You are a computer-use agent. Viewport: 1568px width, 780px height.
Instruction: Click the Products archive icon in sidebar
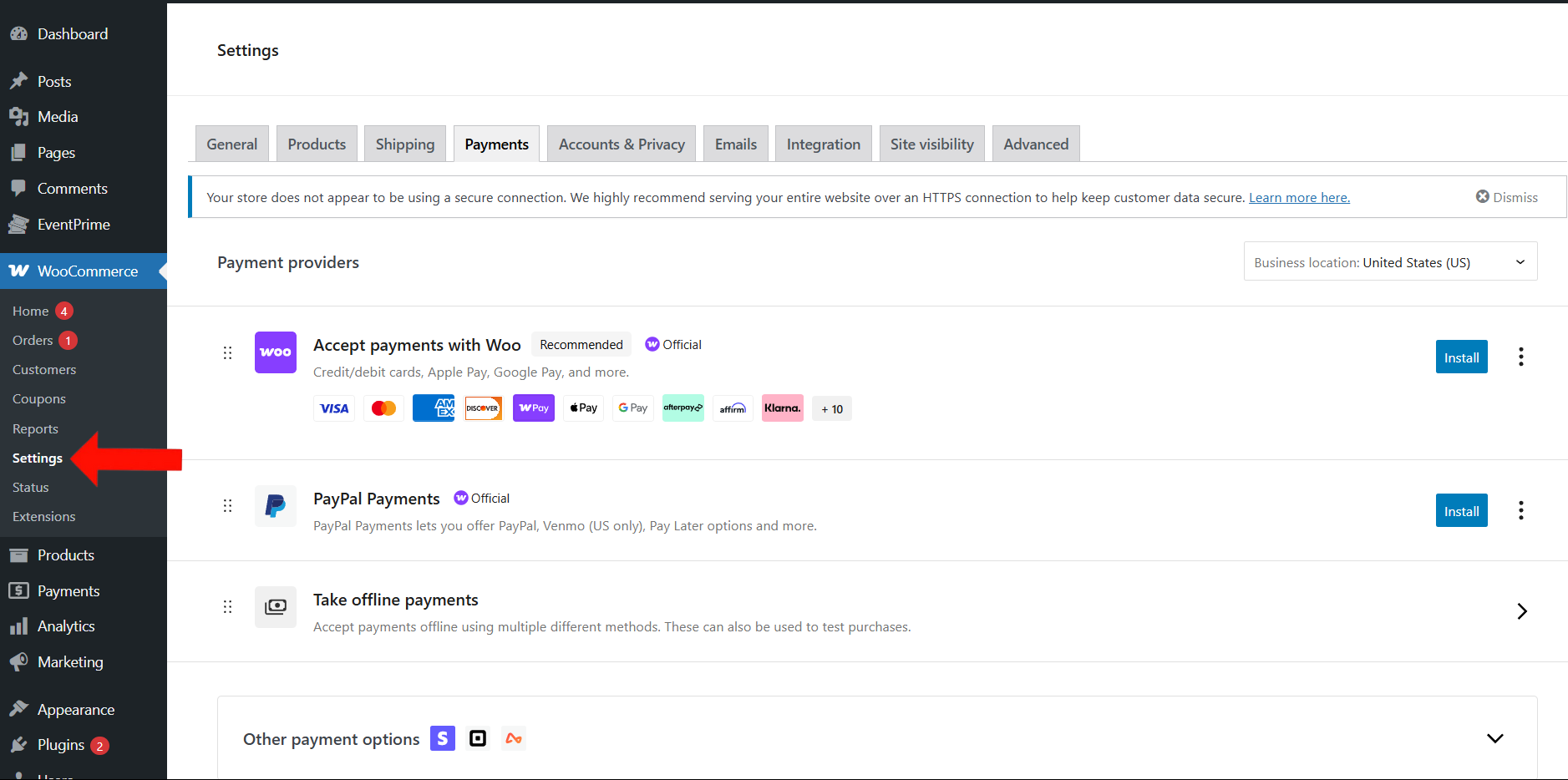[18, 555]
